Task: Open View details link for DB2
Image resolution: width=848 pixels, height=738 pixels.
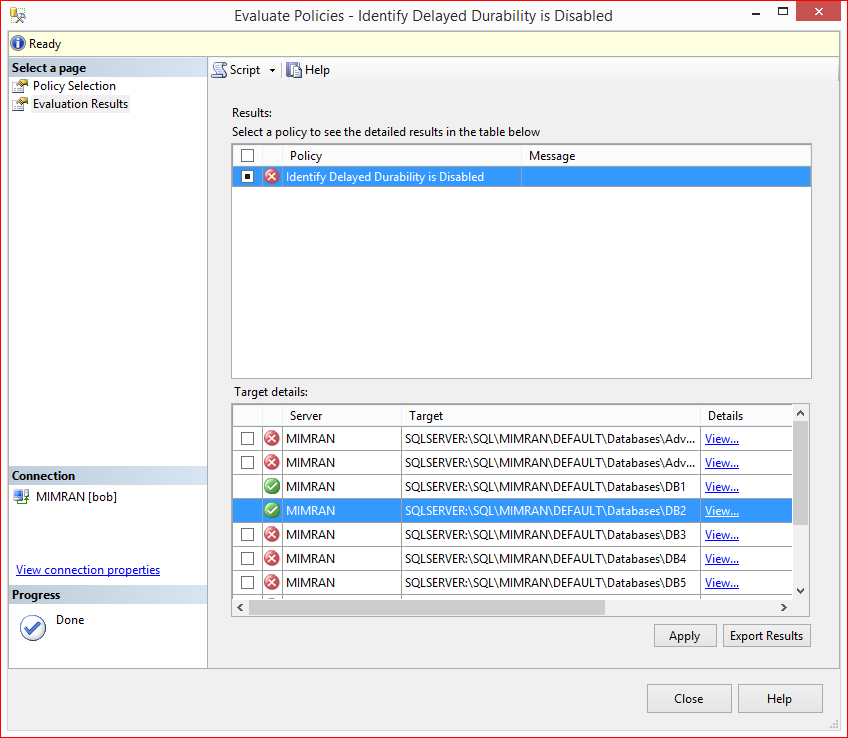Action: click(x=721, y=511)
